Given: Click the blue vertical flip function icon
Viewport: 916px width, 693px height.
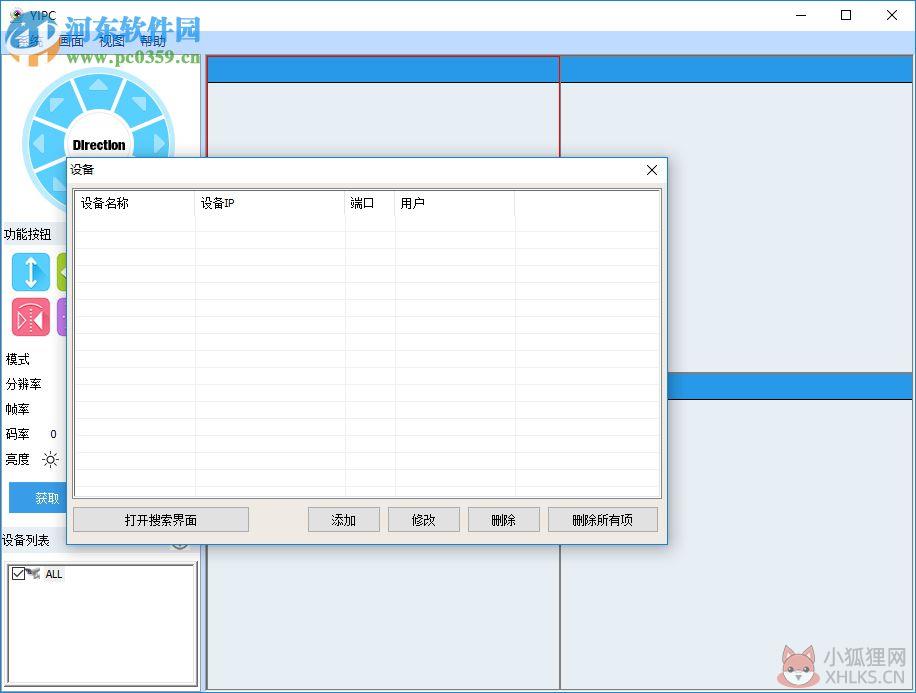Looking at the screenshot, I should tap(31, 272).
